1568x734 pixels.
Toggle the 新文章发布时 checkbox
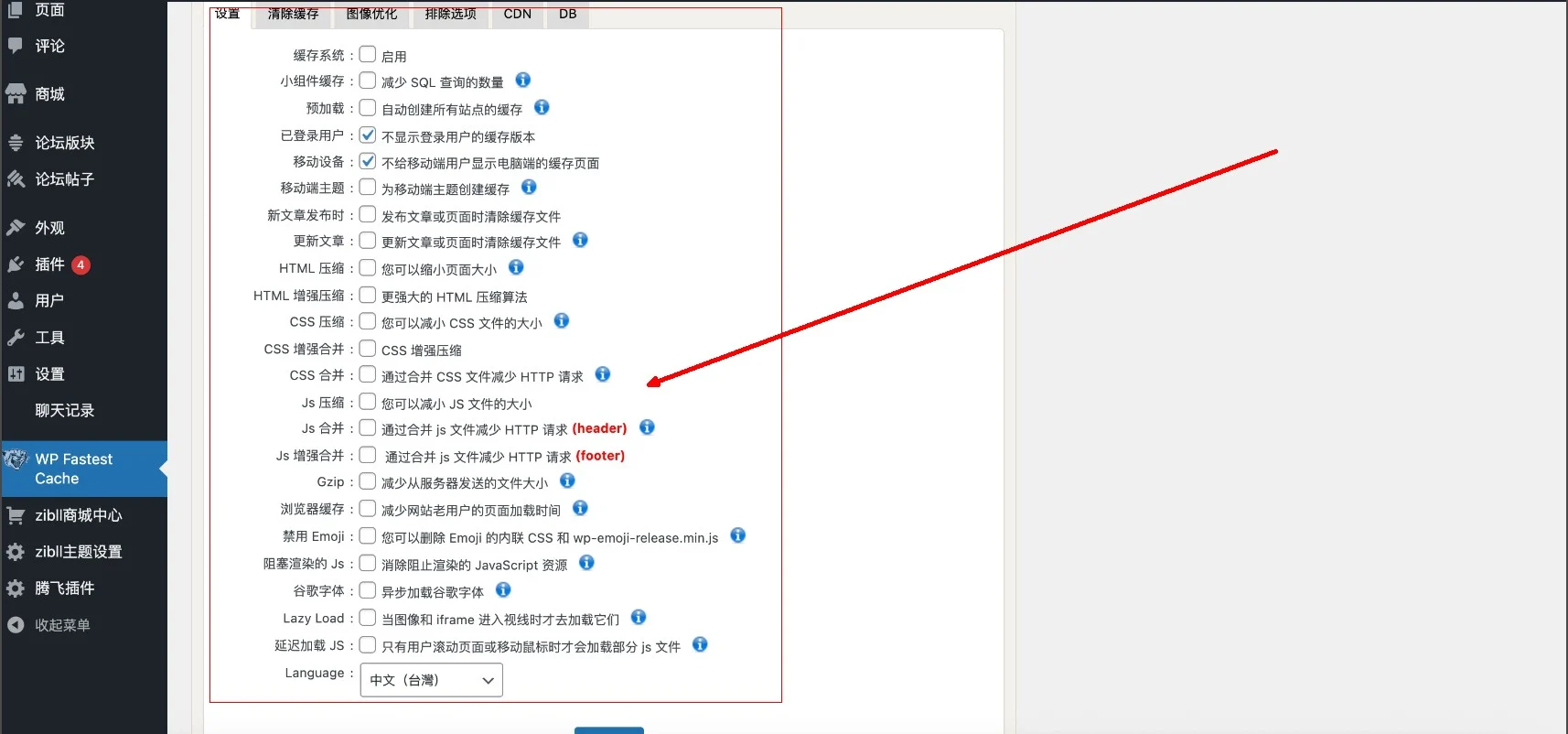click(x=368, y=214)
